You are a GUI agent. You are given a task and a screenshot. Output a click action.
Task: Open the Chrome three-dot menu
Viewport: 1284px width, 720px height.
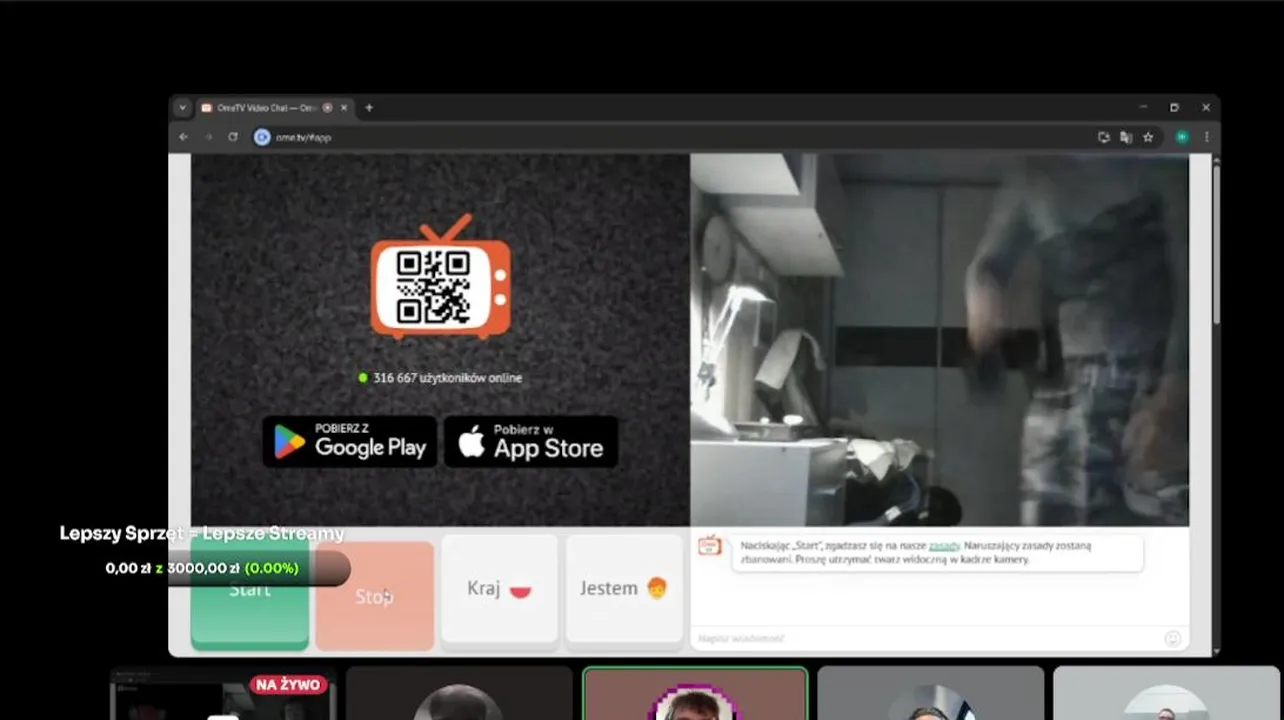pos(1206,137)
